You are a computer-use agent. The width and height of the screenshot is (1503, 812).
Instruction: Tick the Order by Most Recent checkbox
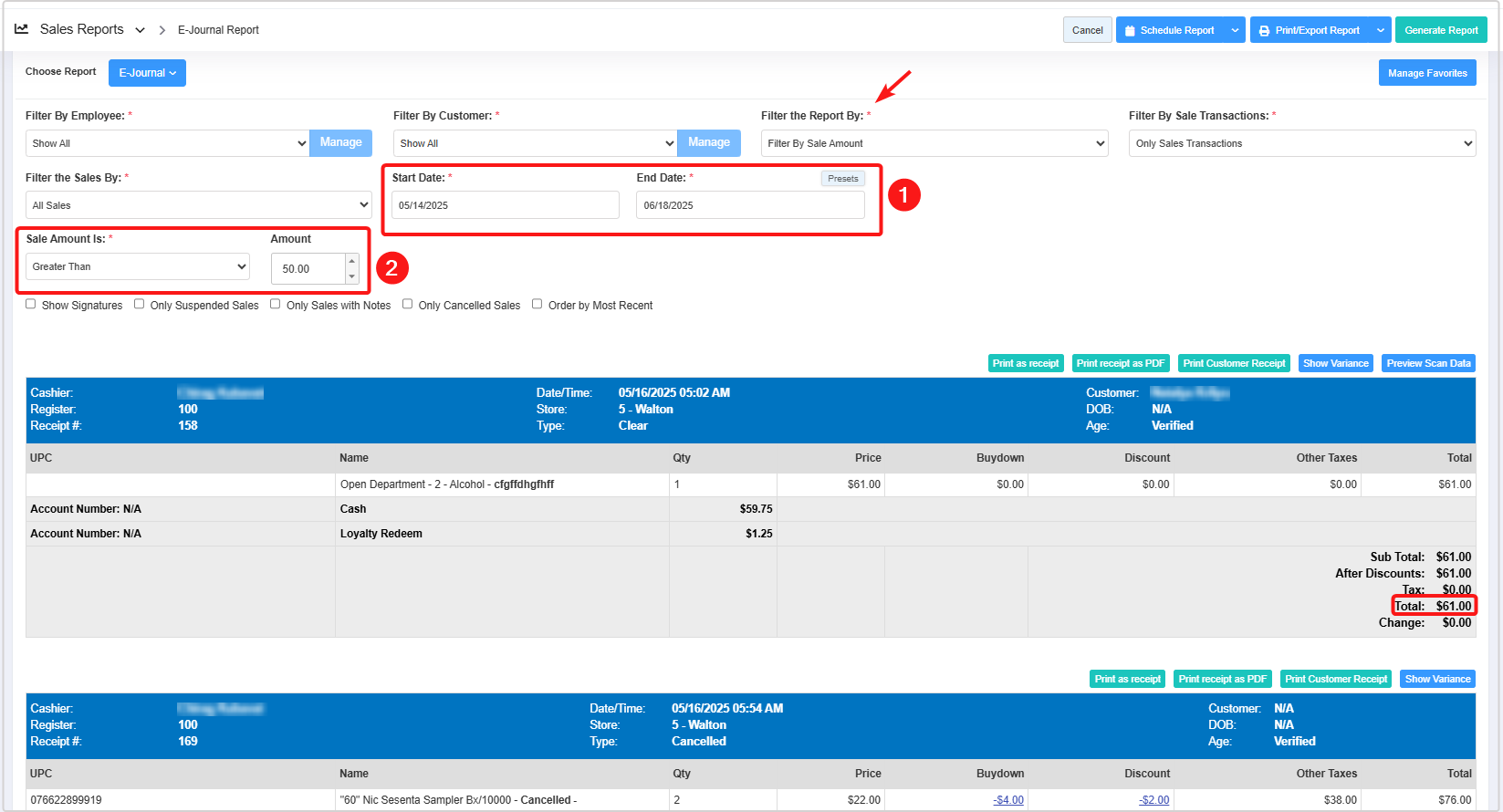click(538, 305)
